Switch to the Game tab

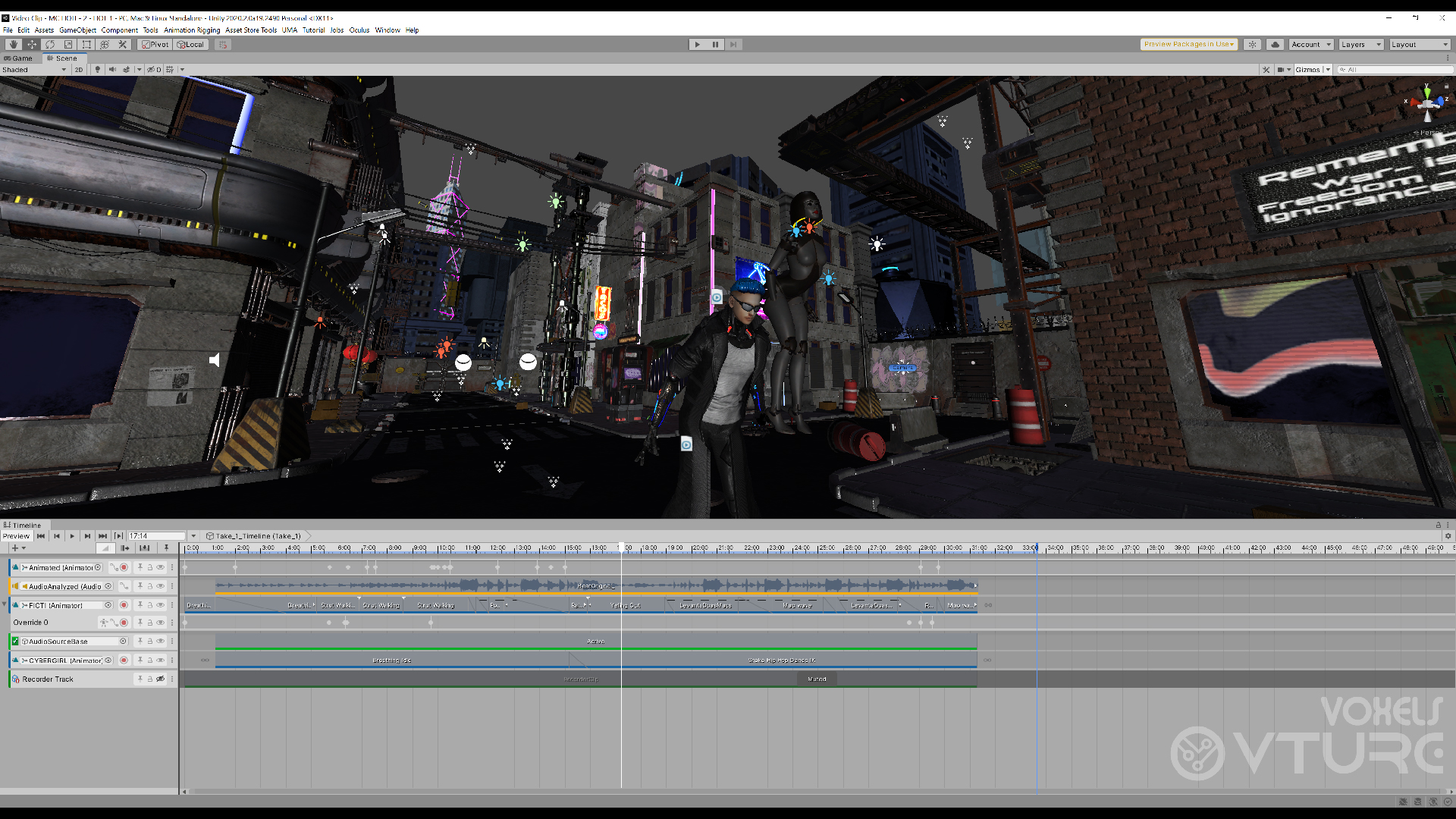click(18, 58)
